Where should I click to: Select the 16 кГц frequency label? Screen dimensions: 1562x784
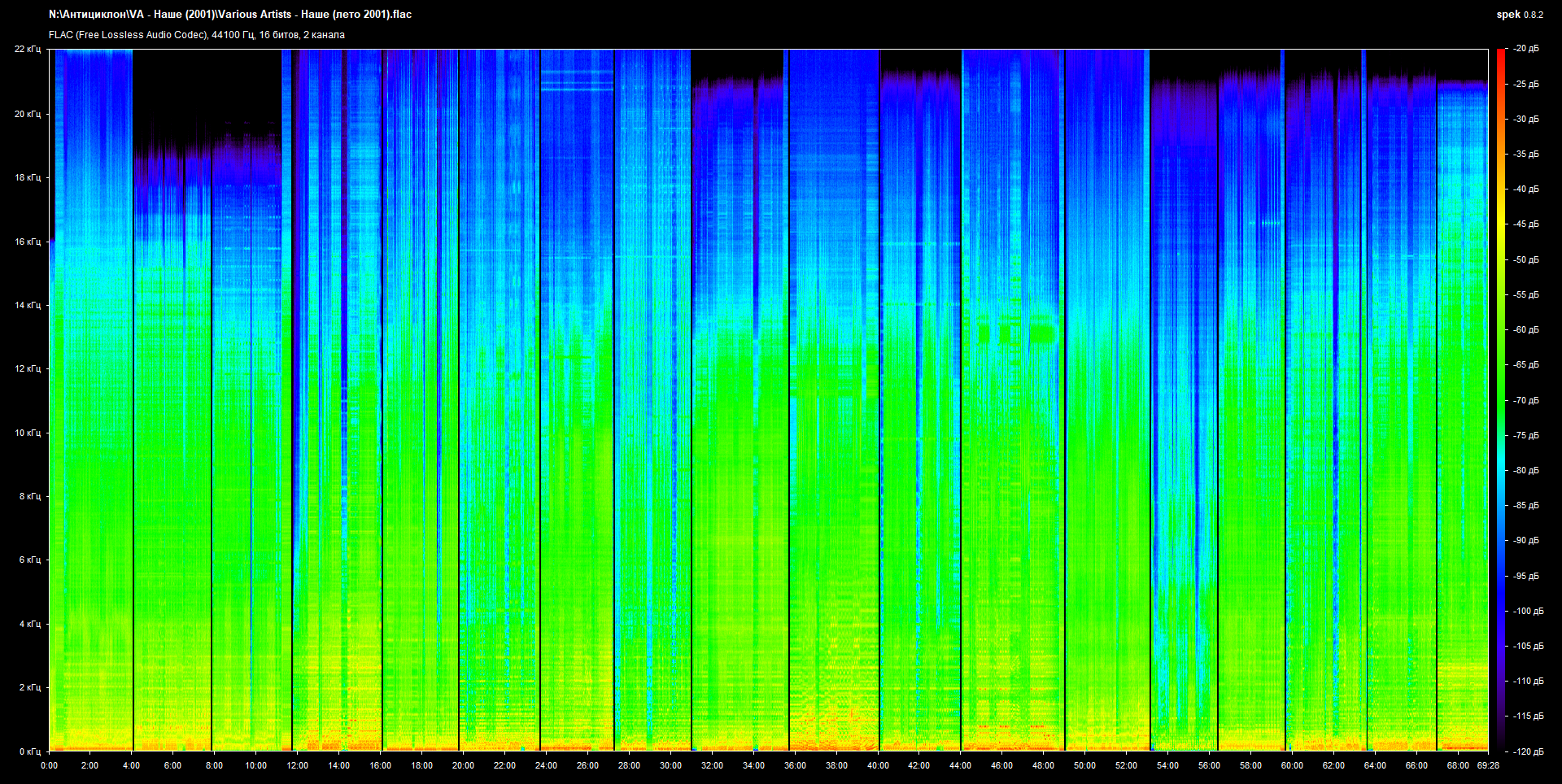[27, 242]
